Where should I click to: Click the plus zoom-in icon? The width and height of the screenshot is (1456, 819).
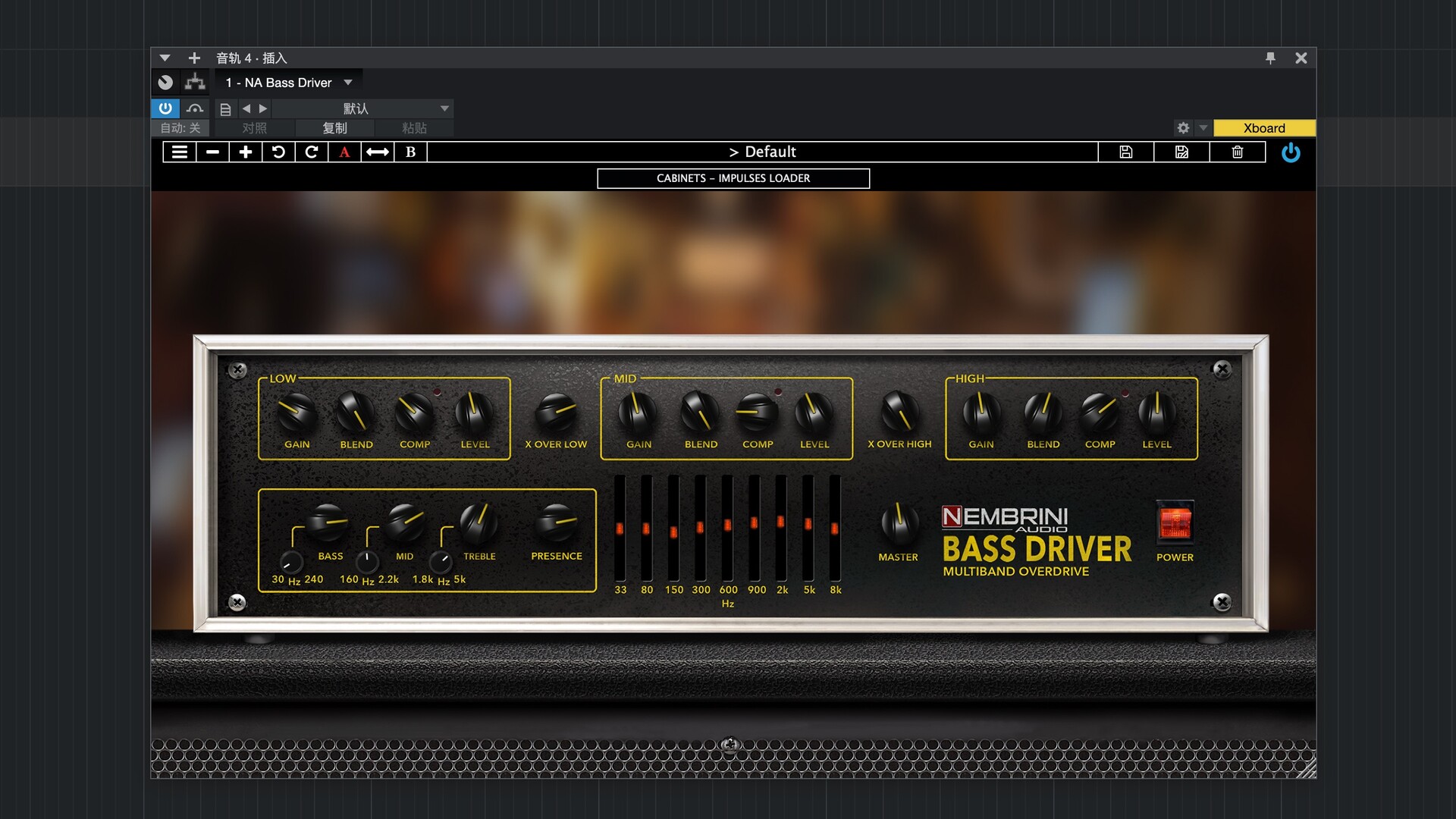coord(246,152)
